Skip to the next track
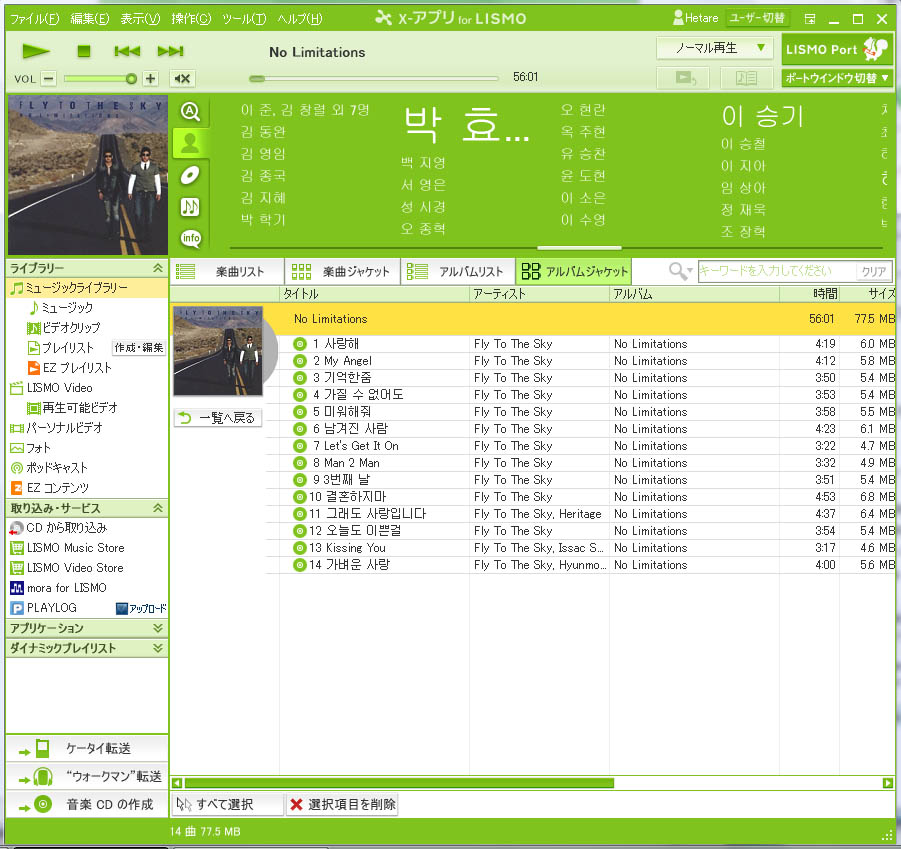 tap(171, 51)
